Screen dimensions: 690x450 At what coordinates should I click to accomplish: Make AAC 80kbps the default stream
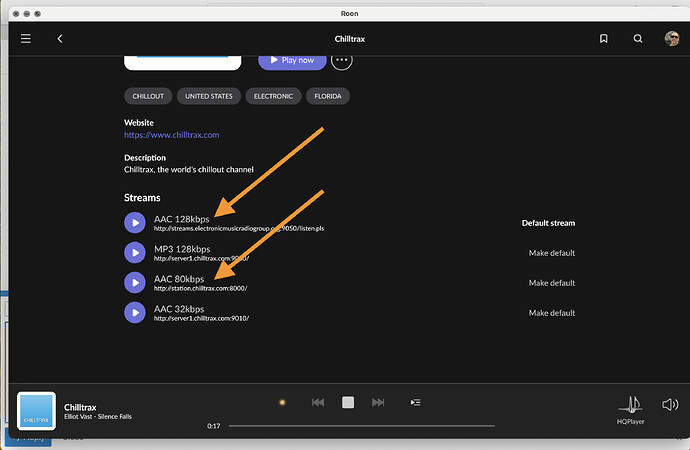pos(552,283)
